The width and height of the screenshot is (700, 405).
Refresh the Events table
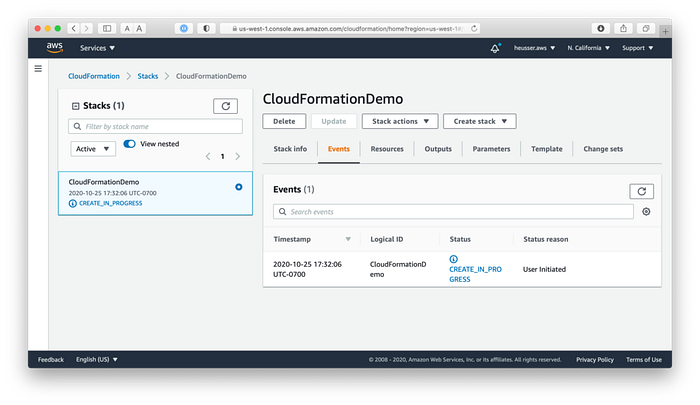pyautogui.click(x=642, y=191)
